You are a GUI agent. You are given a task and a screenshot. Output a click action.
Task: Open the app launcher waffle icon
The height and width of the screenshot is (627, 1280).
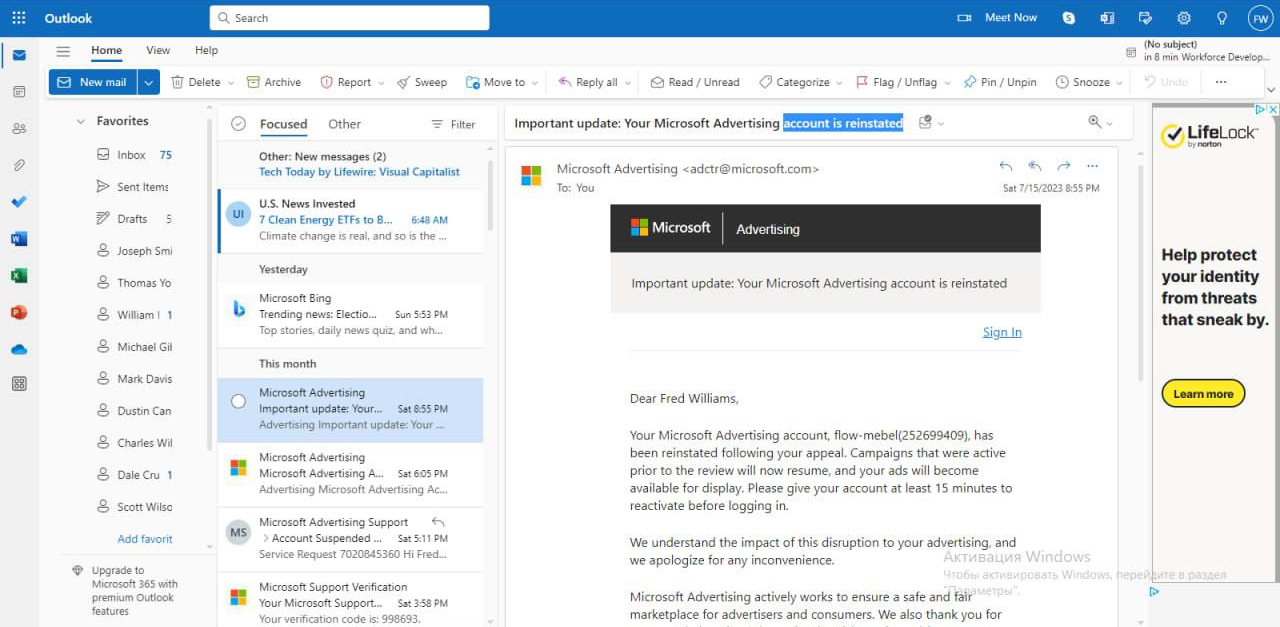point(19,18)
